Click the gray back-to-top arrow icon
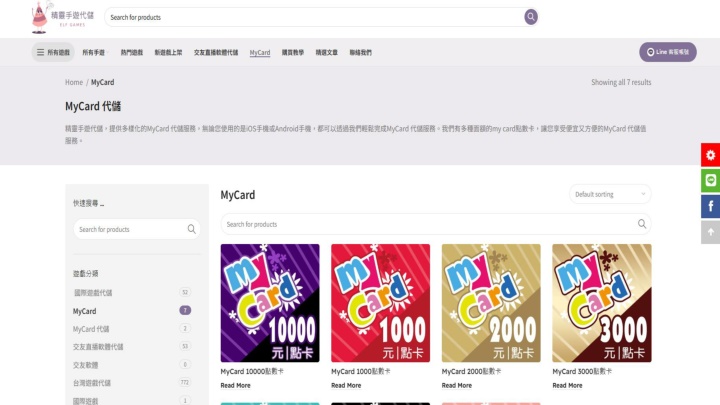 pyautogui.click(x=710, y=232)
